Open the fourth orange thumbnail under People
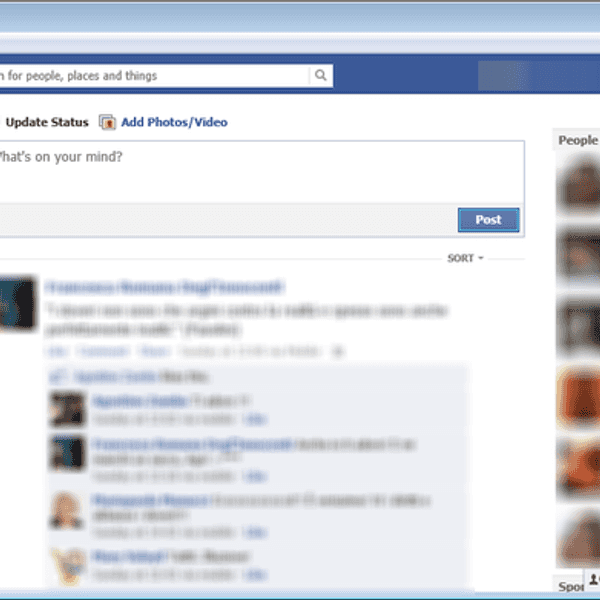The image size is (600, 600). [578, 396]
